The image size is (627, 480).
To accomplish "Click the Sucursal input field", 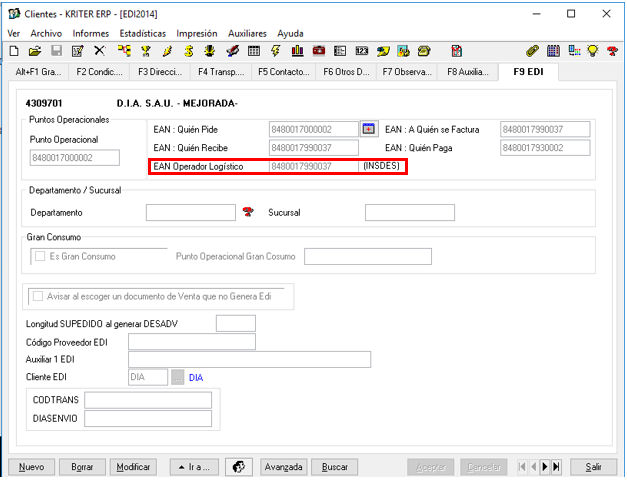I will click(410, 212).
